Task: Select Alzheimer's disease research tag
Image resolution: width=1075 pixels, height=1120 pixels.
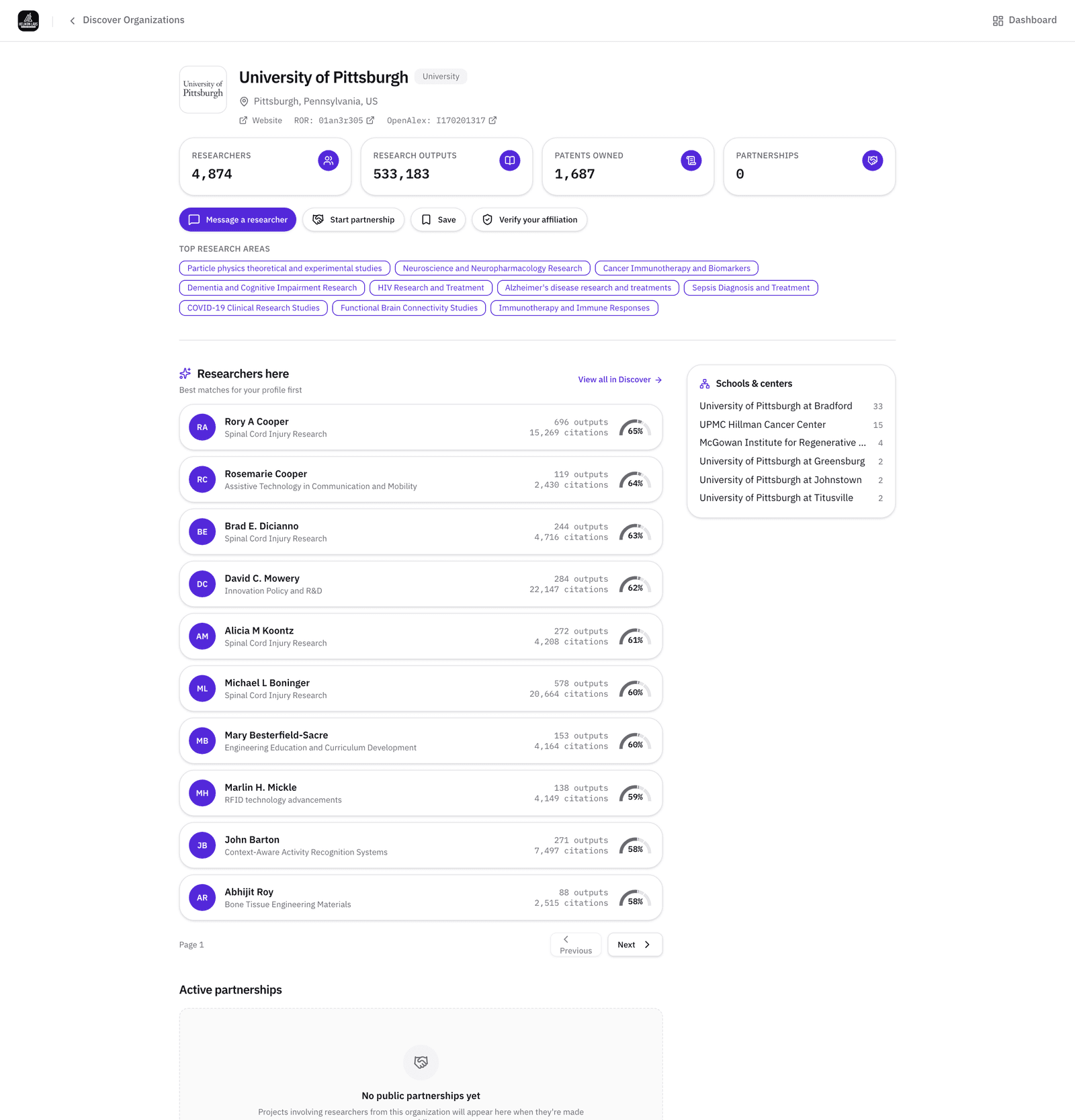Action: click(588, 288)
